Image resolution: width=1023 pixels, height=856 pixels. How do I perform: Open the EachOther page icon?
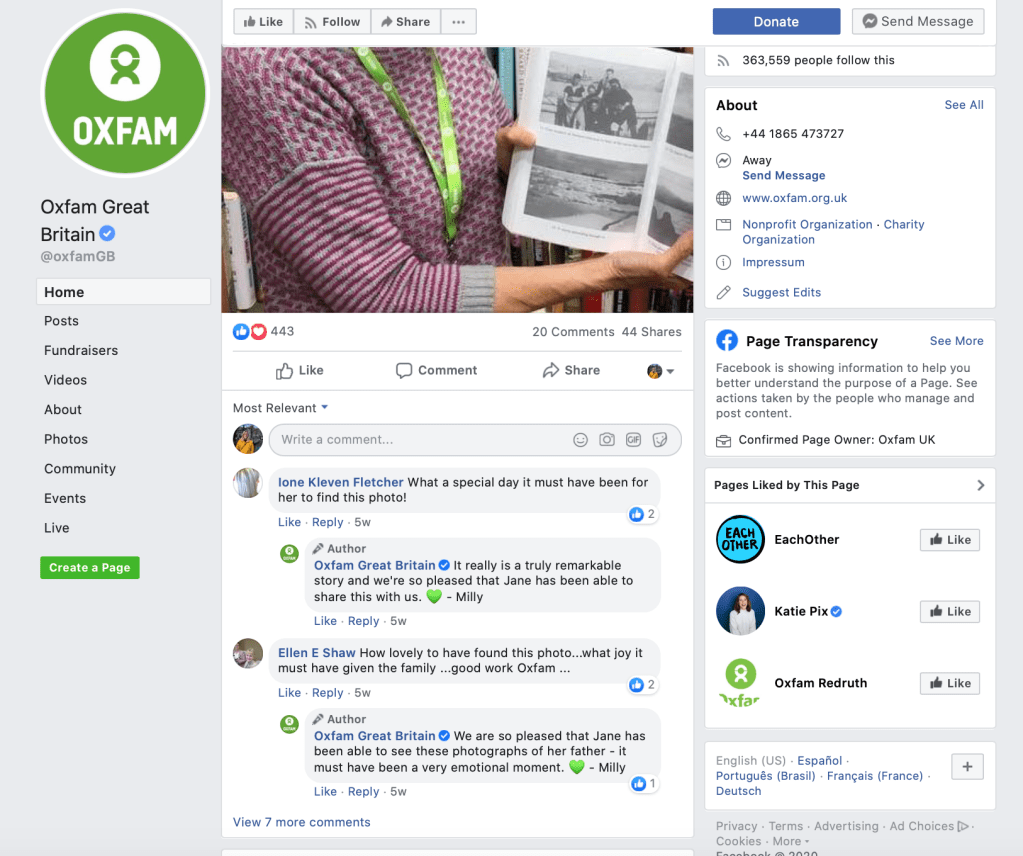point(740,540)
